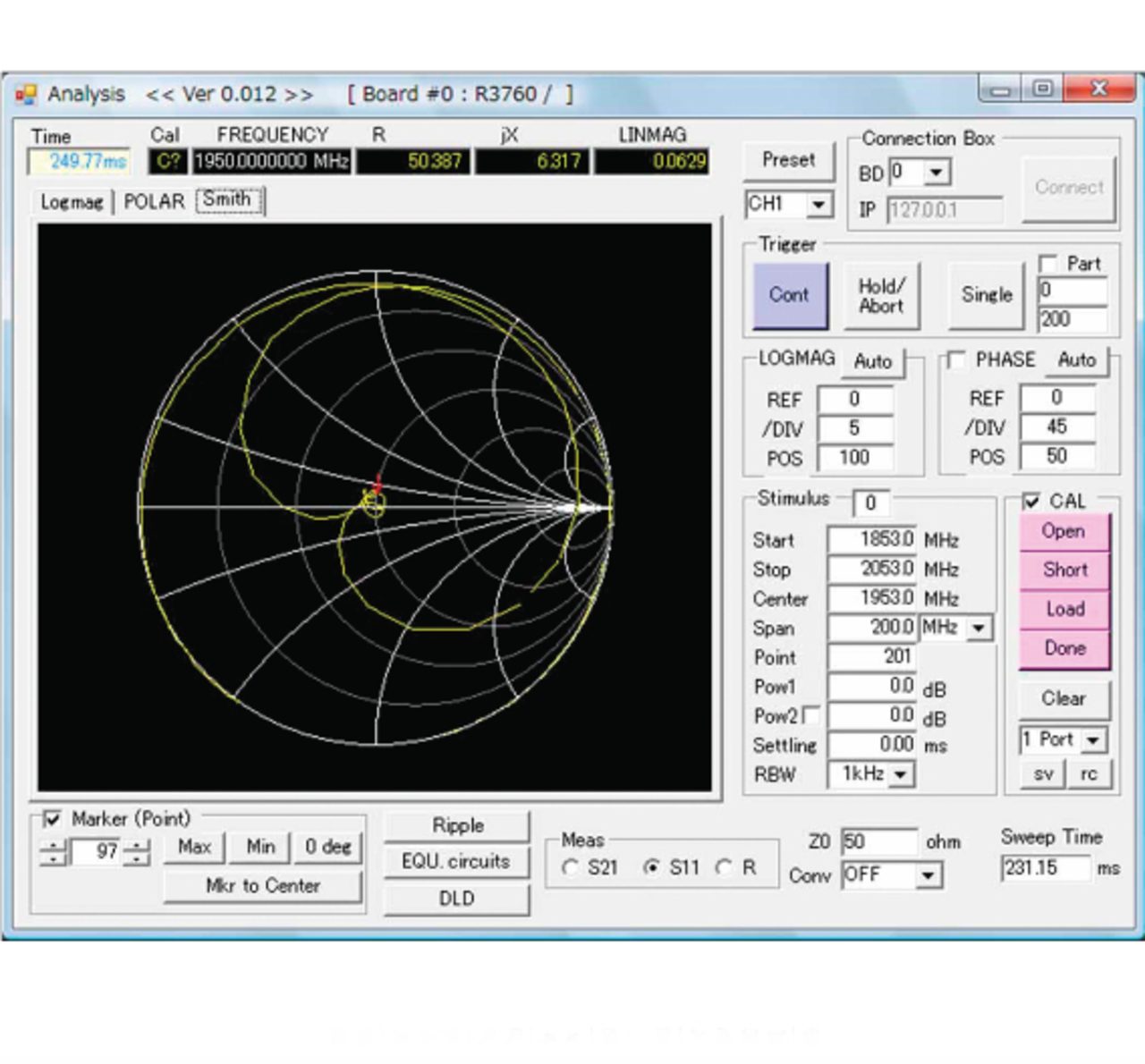Click the Part start field showing 0
Viewport: 1145px width, 1064px height.
click(x=1072, y=291)
